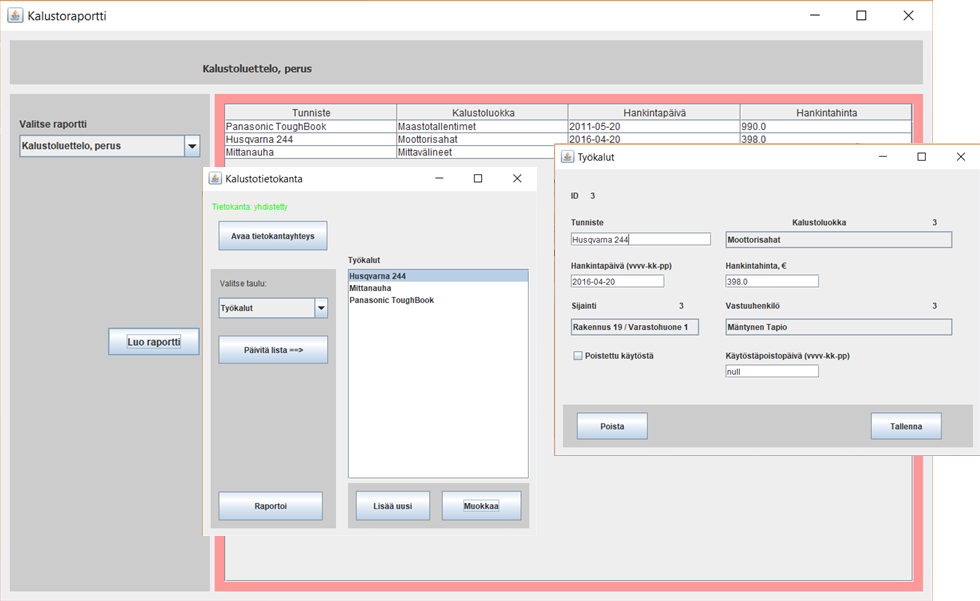Sort by Hankintahinta column header

[826, 113]
